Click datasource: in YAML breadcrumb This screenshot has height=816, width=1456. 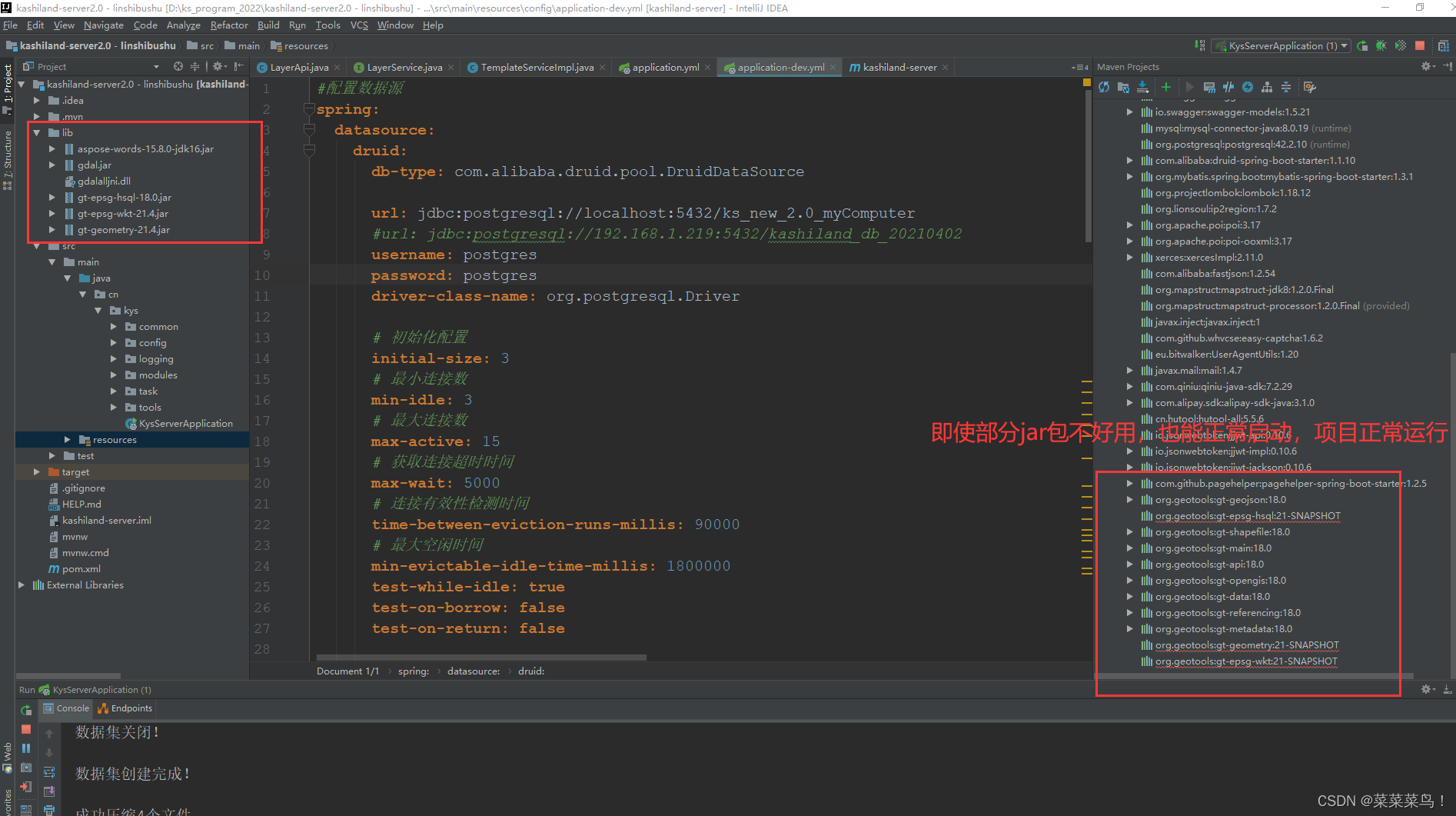point(474,671)
